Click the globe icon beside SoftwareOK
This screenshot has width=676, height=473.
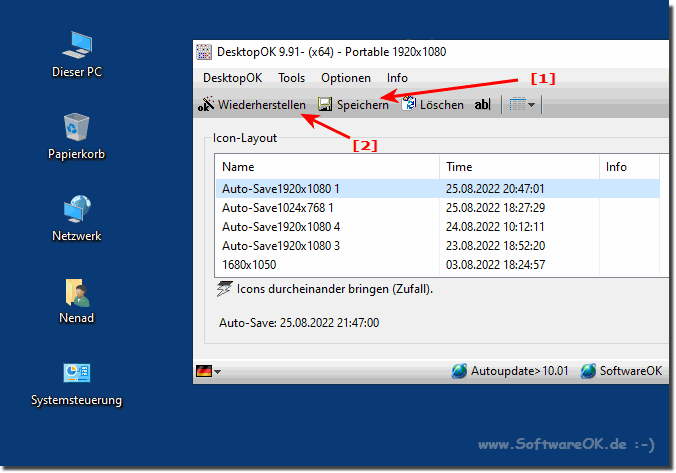coord(588,371)
